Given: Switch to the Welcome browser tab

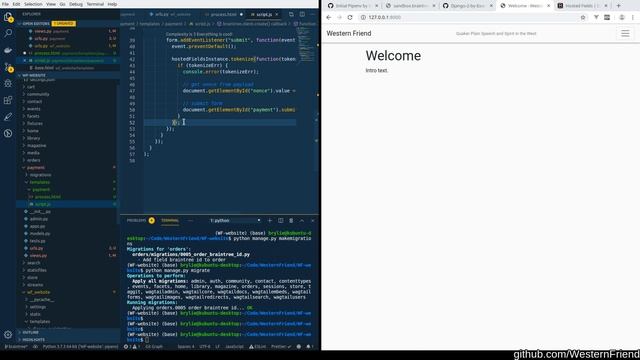Looking at the screenshot, I should coord(525,6).
